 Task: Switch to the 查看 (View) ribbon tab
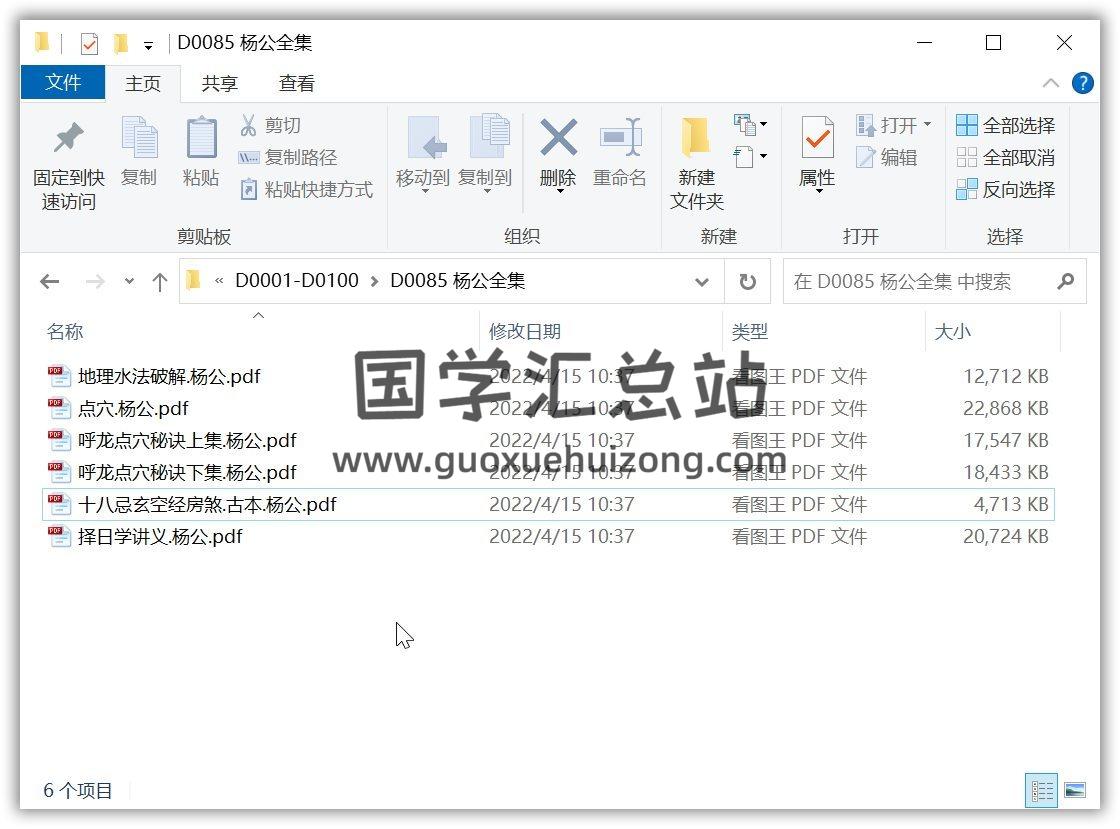click(x=296, y=84)
